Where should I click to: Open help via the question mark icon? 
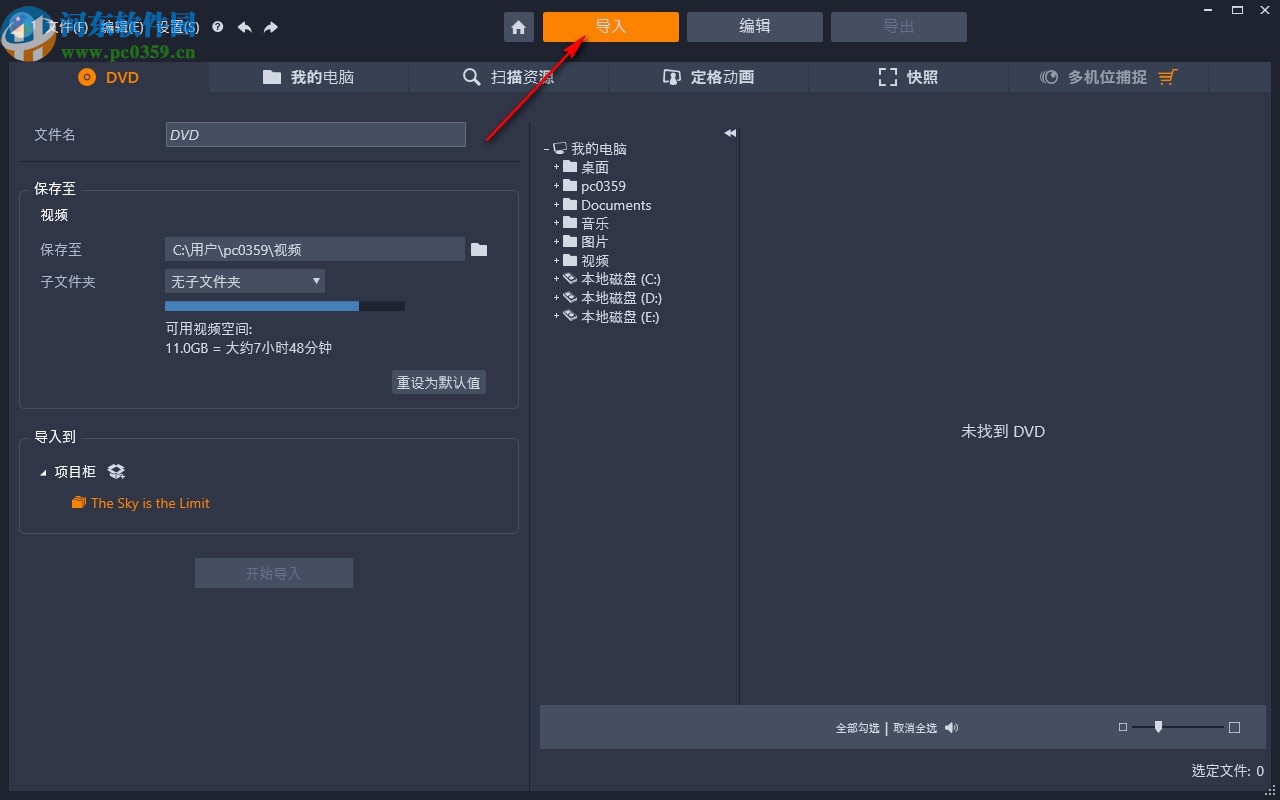(x=218, y=27)
